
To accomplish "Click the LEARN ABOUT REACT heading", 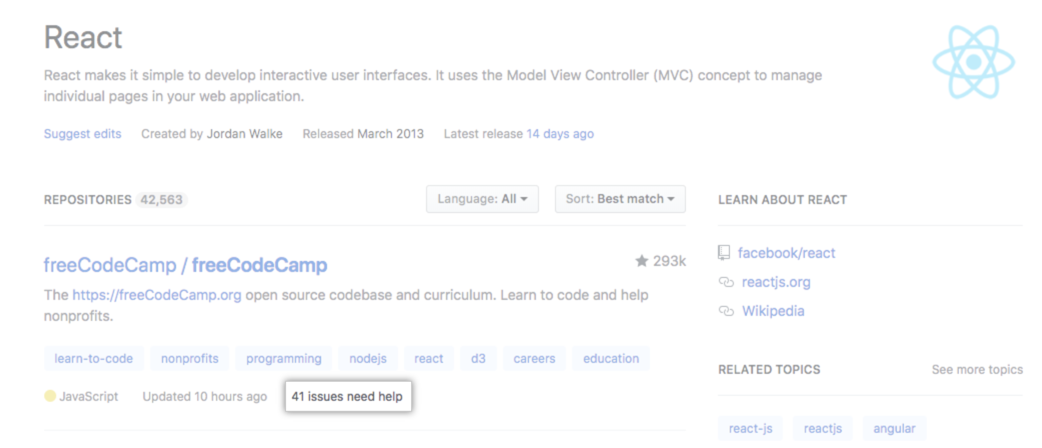I will coord(782,199).
